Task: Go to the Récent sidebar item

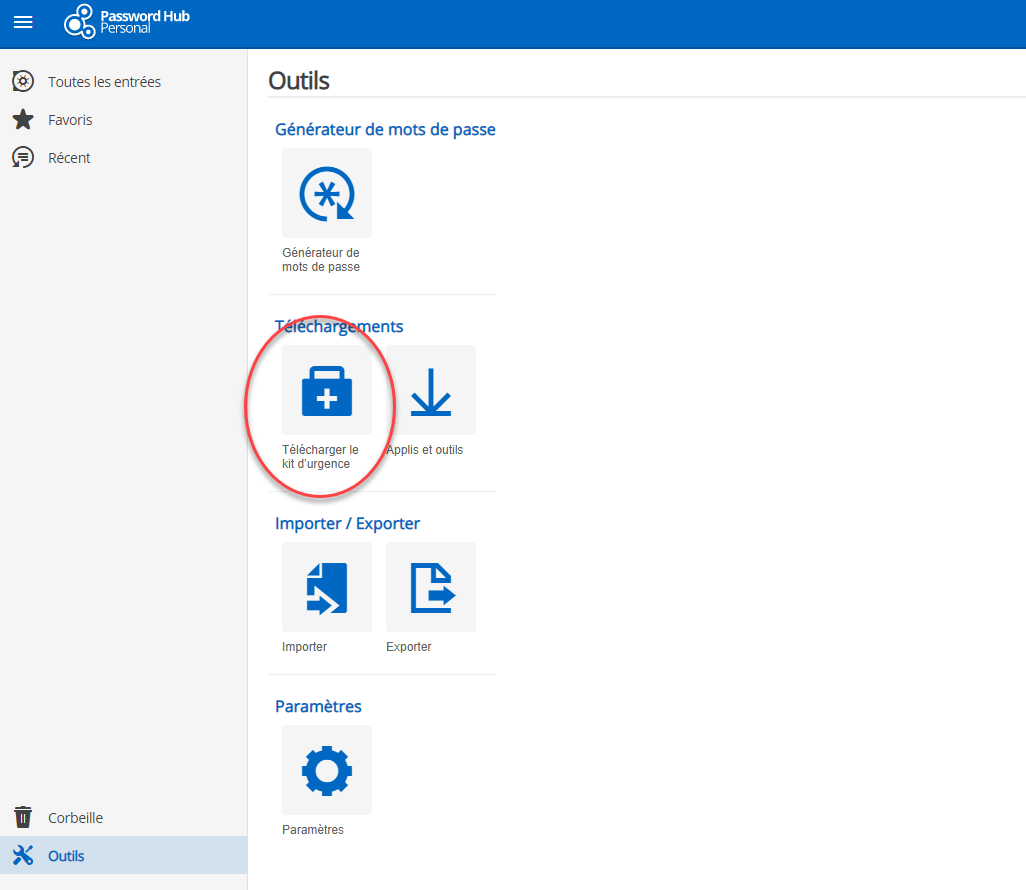Action: 69,158
